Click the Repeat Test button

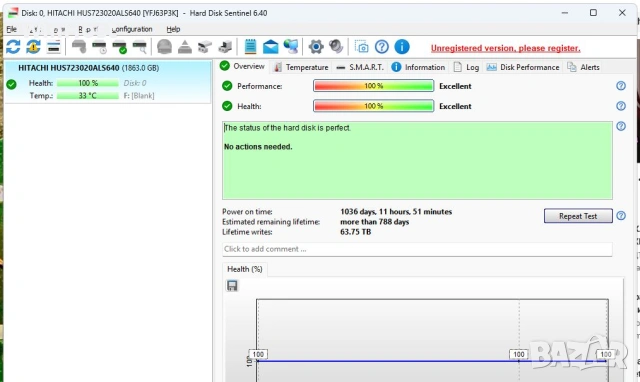pyautogui.click(x=578, y=216)
